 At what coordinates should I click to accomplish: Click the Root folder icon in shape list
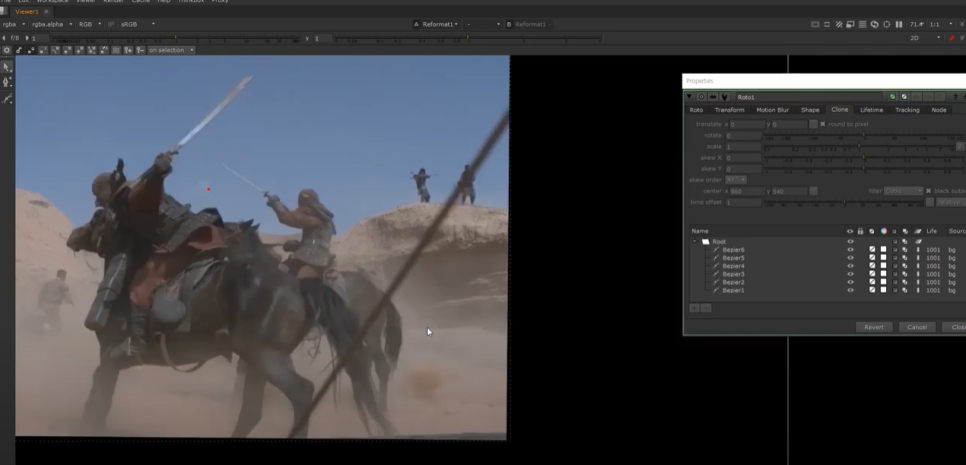pyautogui.click(x=706, y=241)
